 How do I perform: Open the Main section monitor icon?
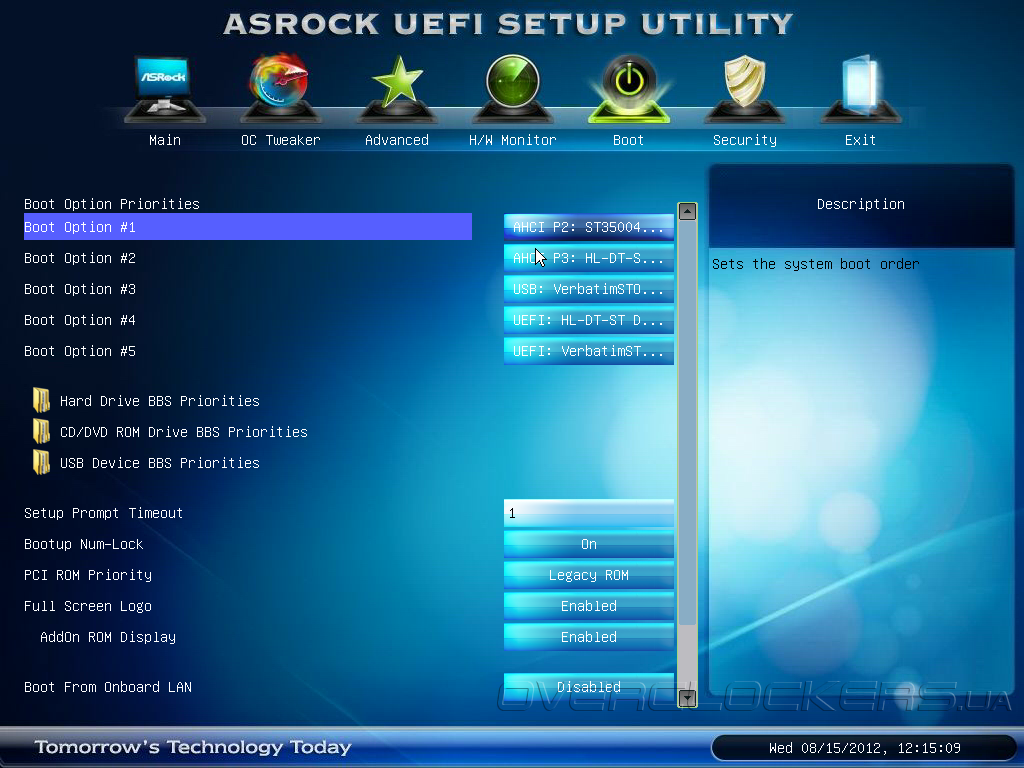165,89
